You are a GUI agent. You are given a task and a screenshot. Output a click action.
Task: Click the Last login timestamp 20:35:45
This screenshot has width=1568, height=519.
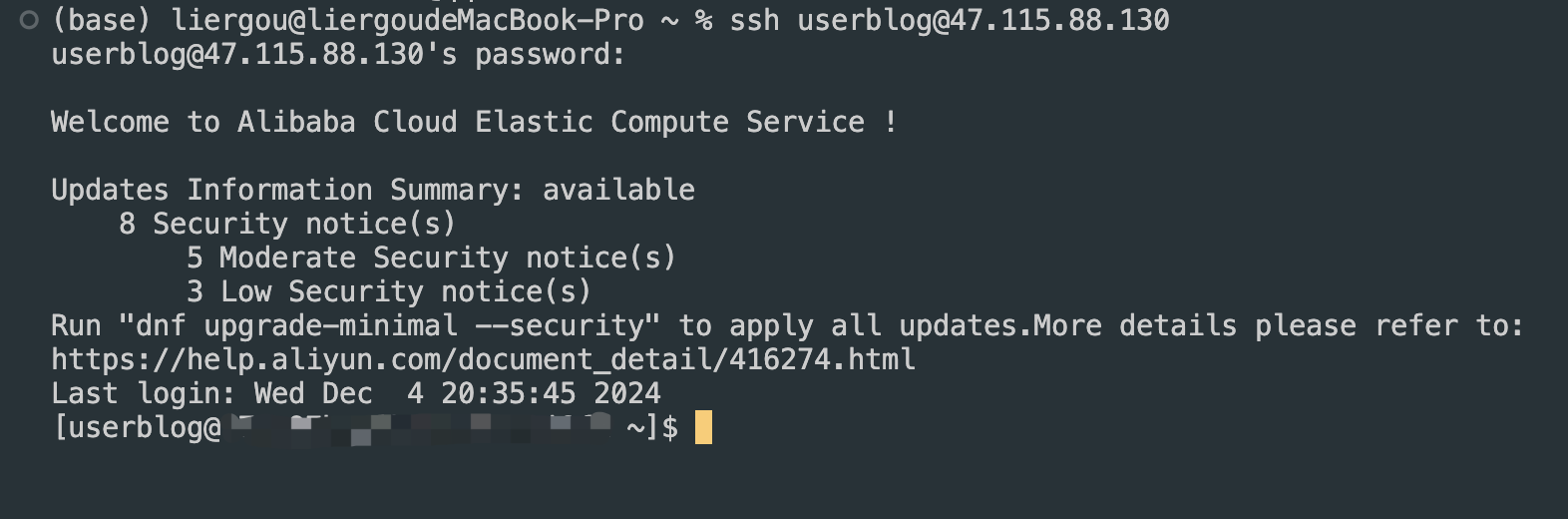click(x=509, y=393)
